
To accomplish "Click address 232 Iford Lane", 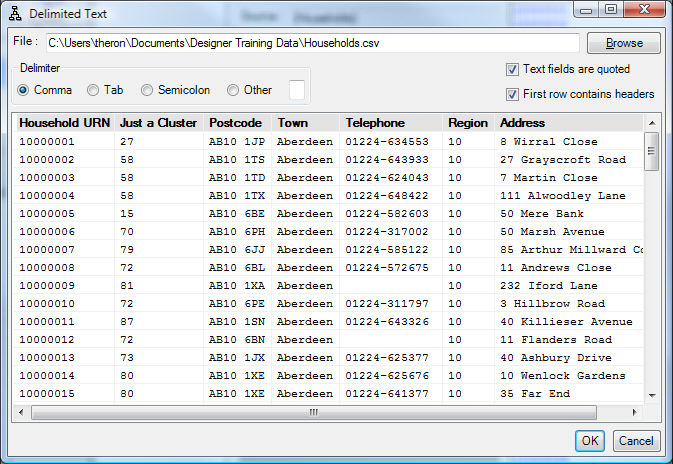I will click(549, 286).
